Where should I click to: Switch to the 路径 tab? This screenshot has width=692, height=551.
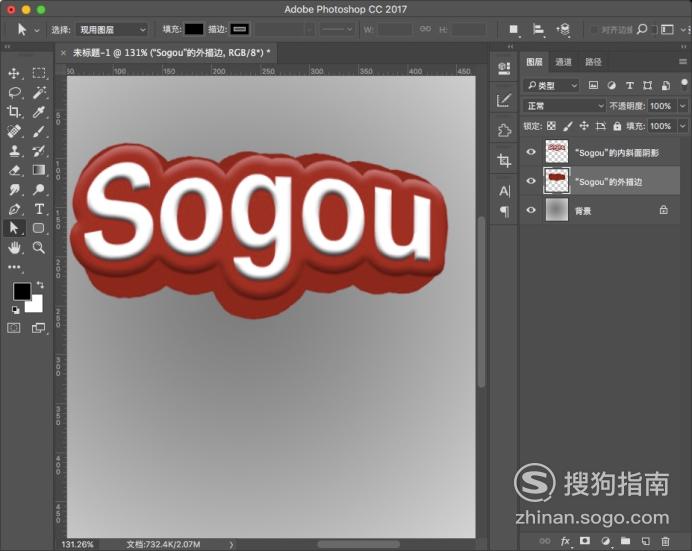coord(593,62)
